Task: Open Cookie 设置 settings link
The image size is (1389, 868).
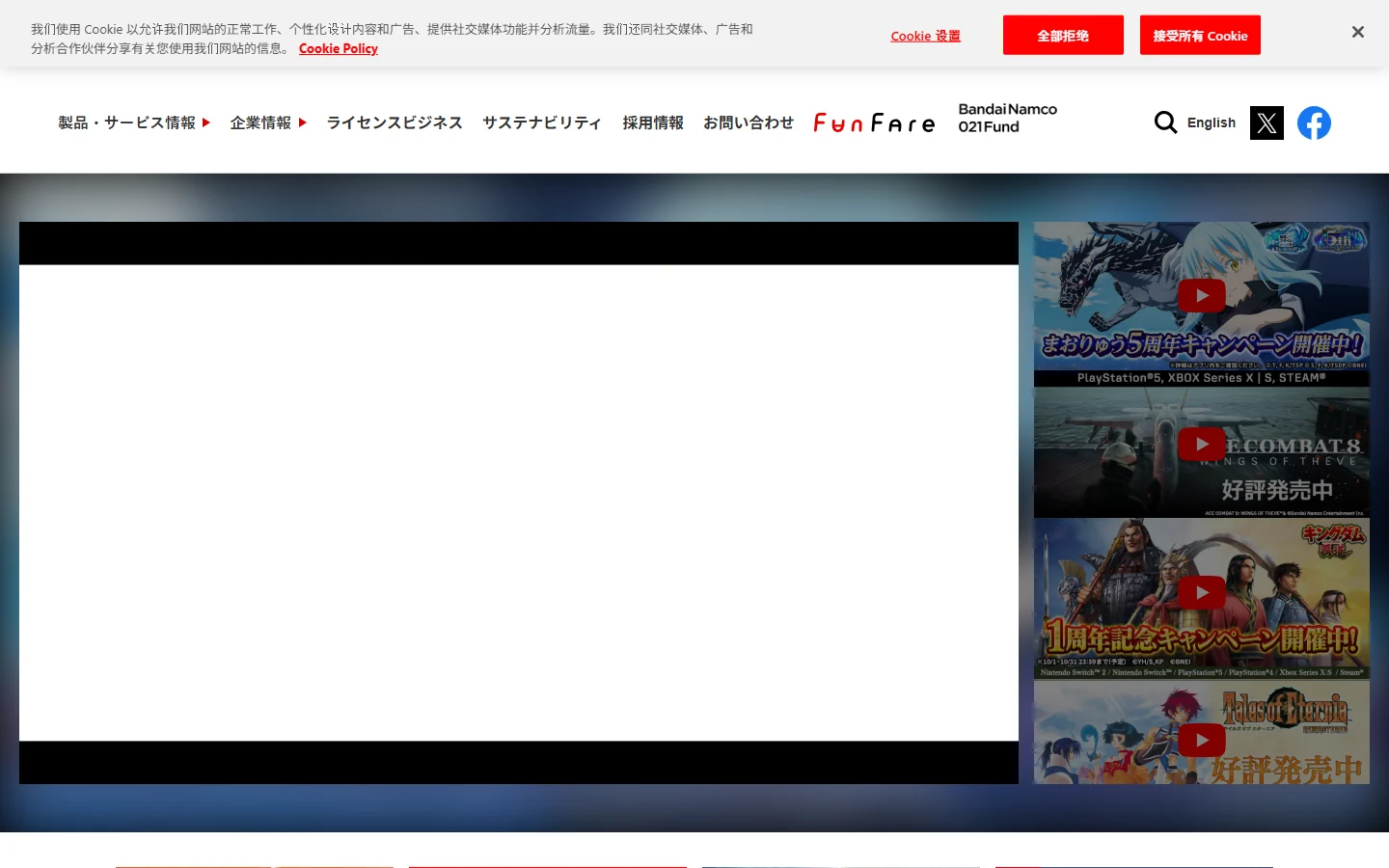Action: [925, 36]
